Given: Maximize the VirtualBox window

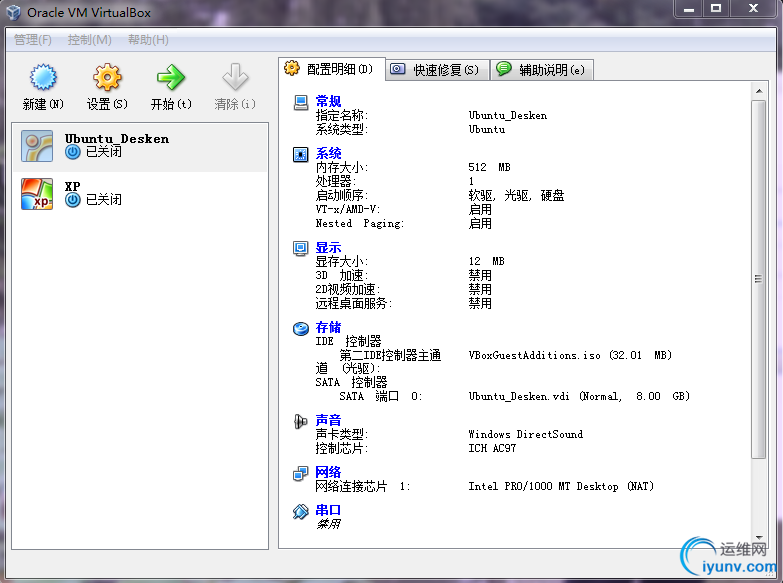Looking at the screenshot, I should point(716,9).
